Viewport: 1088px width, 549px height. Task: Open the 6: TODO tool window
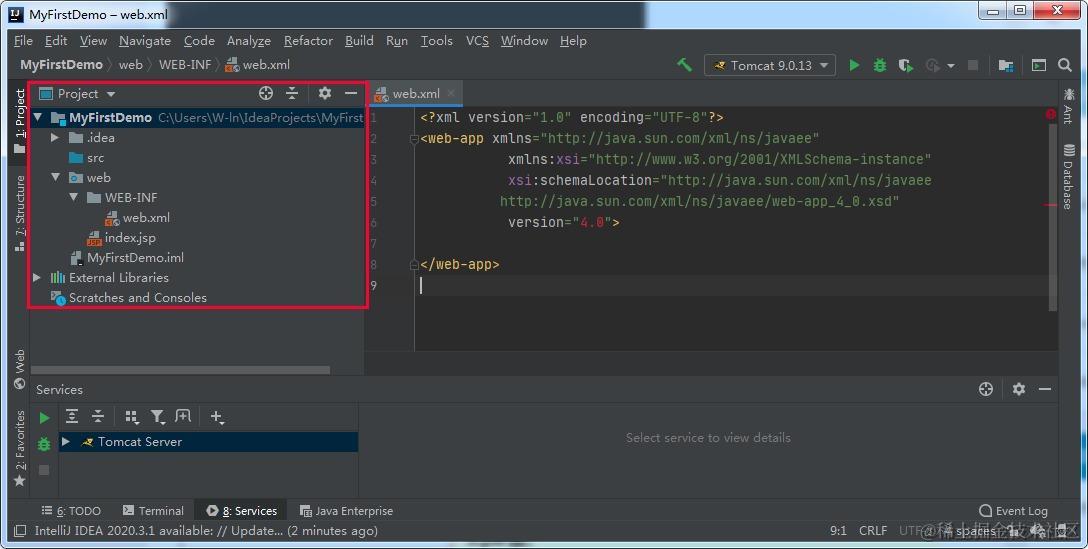point(71,511)
